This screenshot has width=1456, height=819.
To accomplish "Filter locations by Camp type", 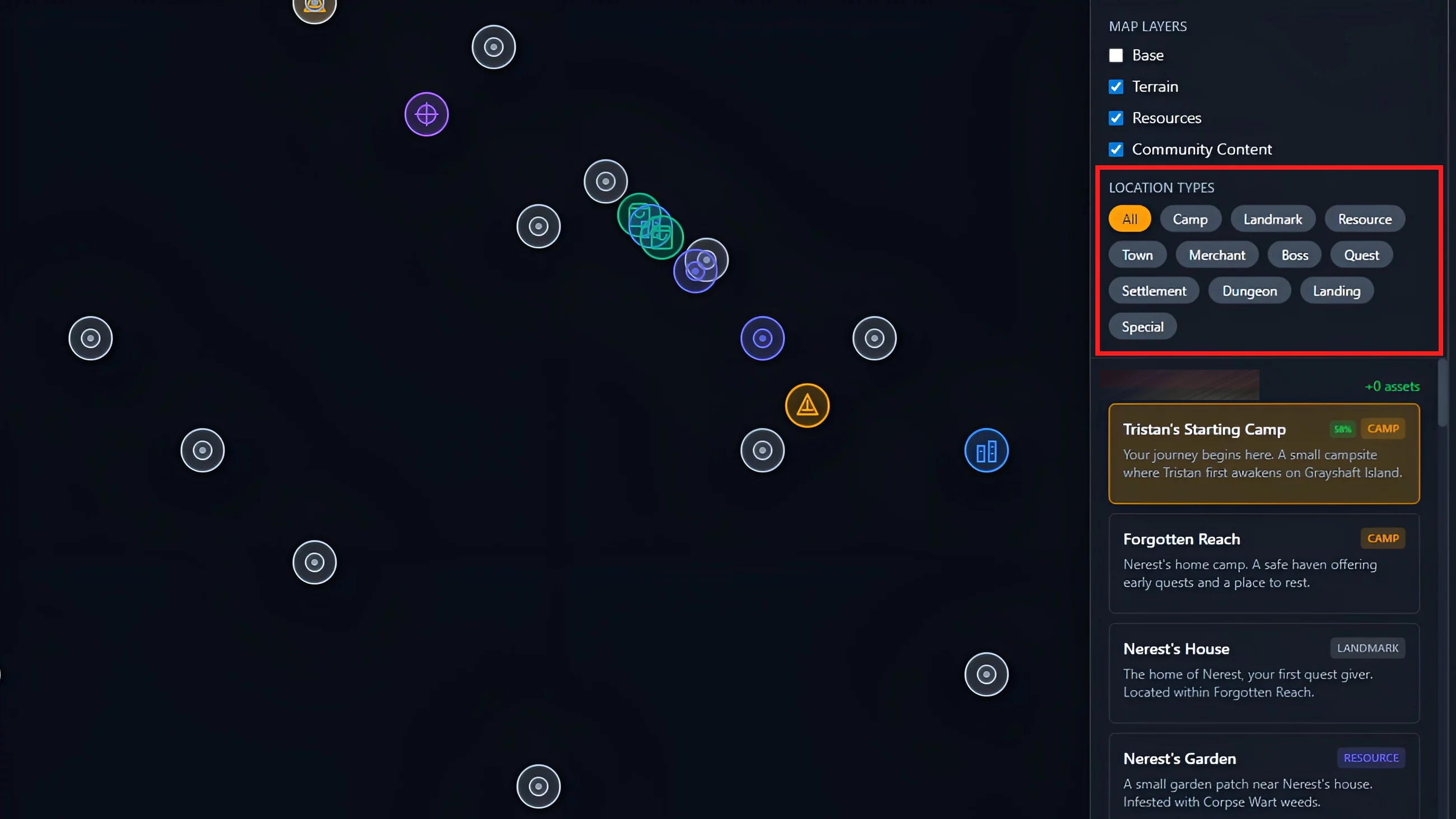I will coord(1190,219).
